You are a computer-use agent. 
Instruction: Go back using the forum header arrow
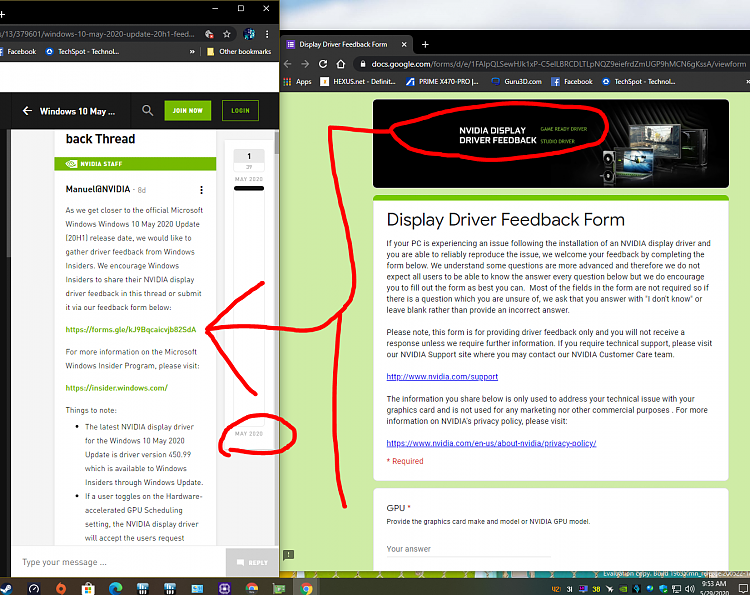[27, 111]
